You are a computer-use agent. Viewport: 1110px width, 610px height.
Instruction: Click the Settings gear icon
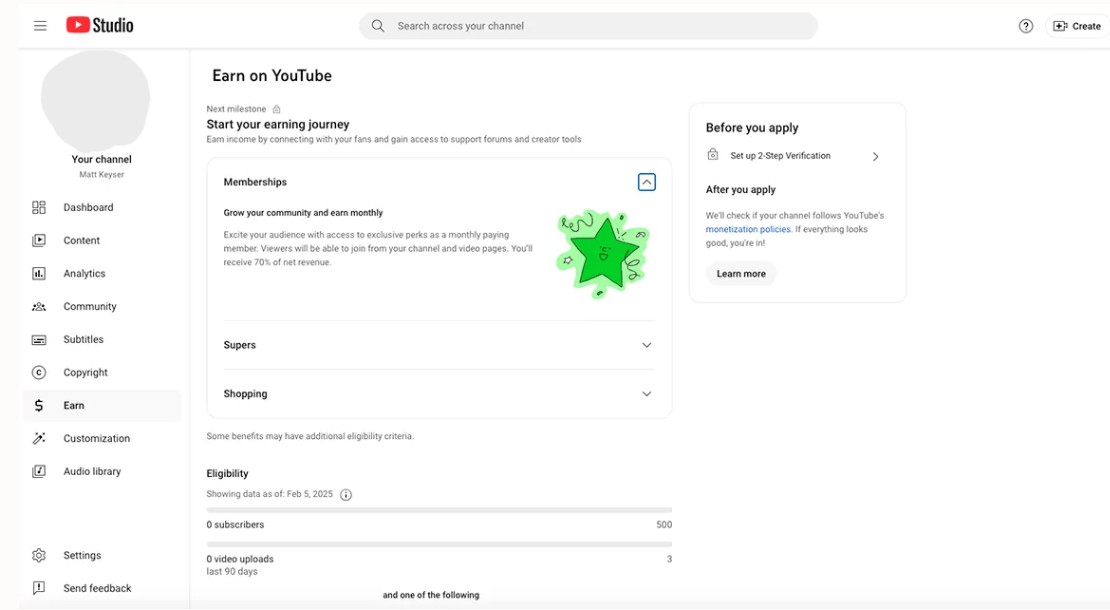pyautogui.click(x=39, y=556)
